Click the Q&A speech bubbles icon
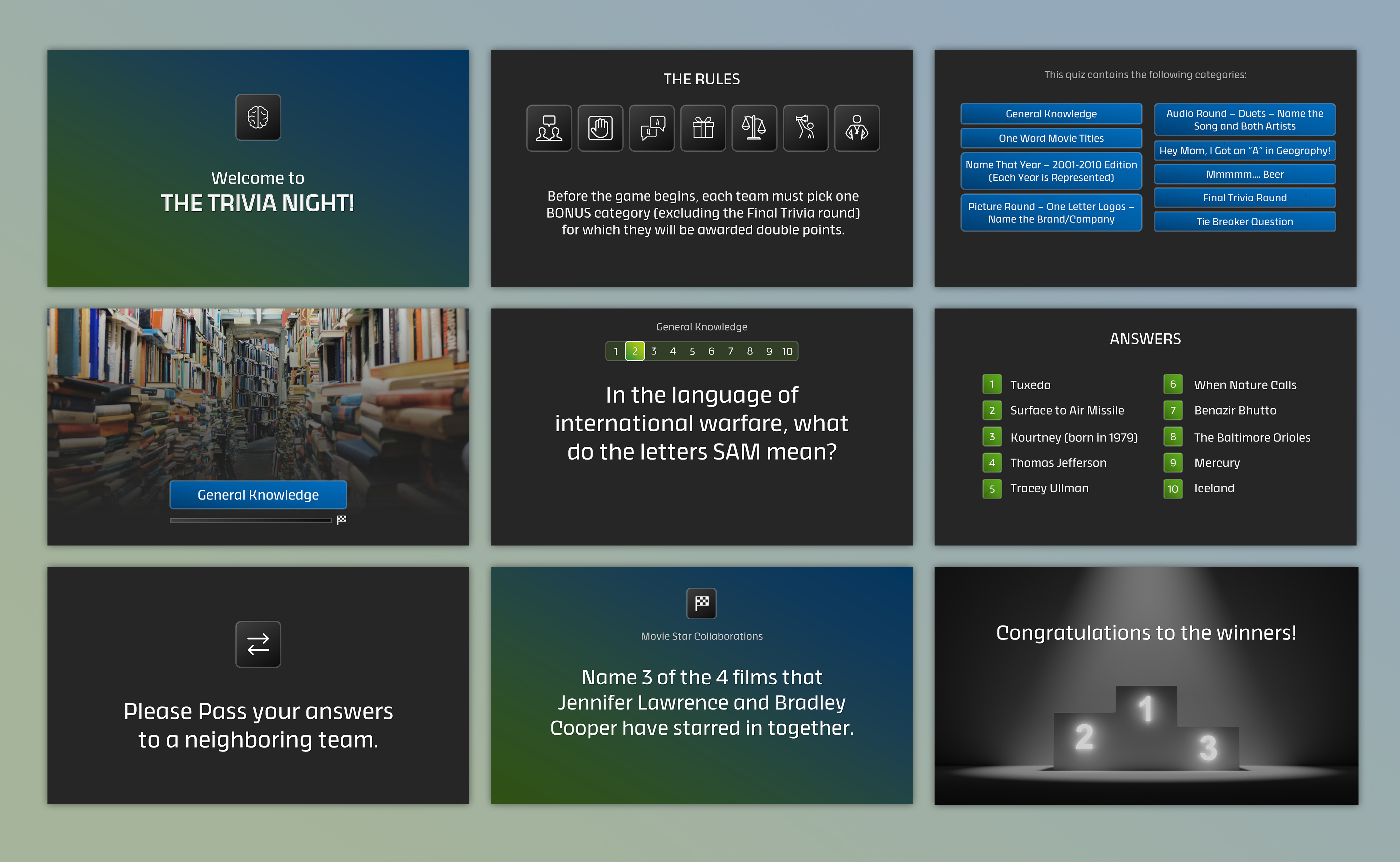 coord(651,128)
